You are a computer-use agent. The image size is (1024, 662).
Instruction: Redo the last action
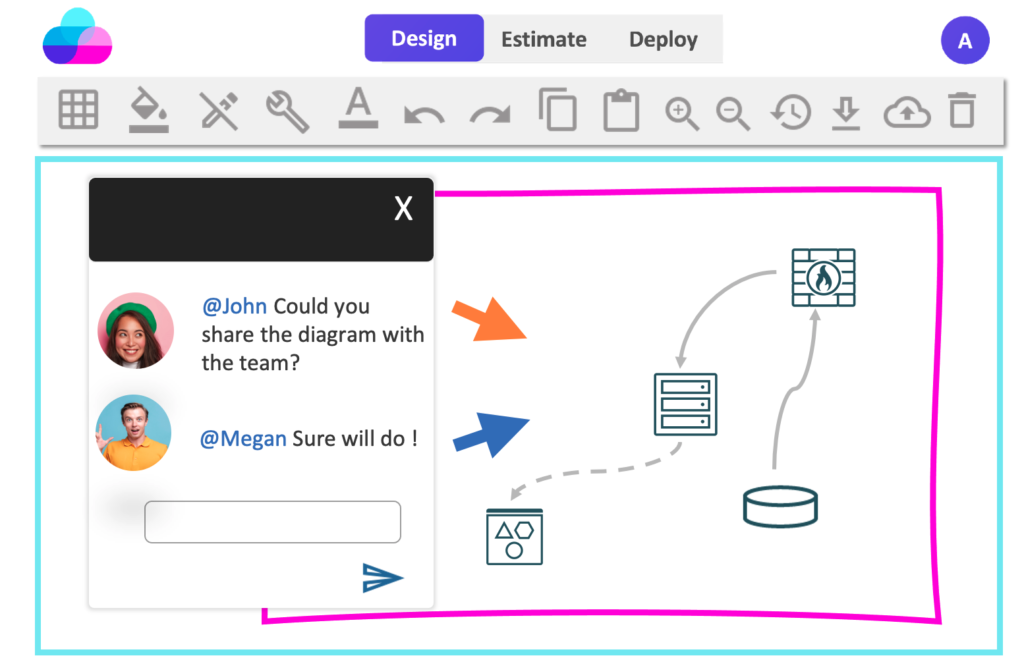(490, 114)
